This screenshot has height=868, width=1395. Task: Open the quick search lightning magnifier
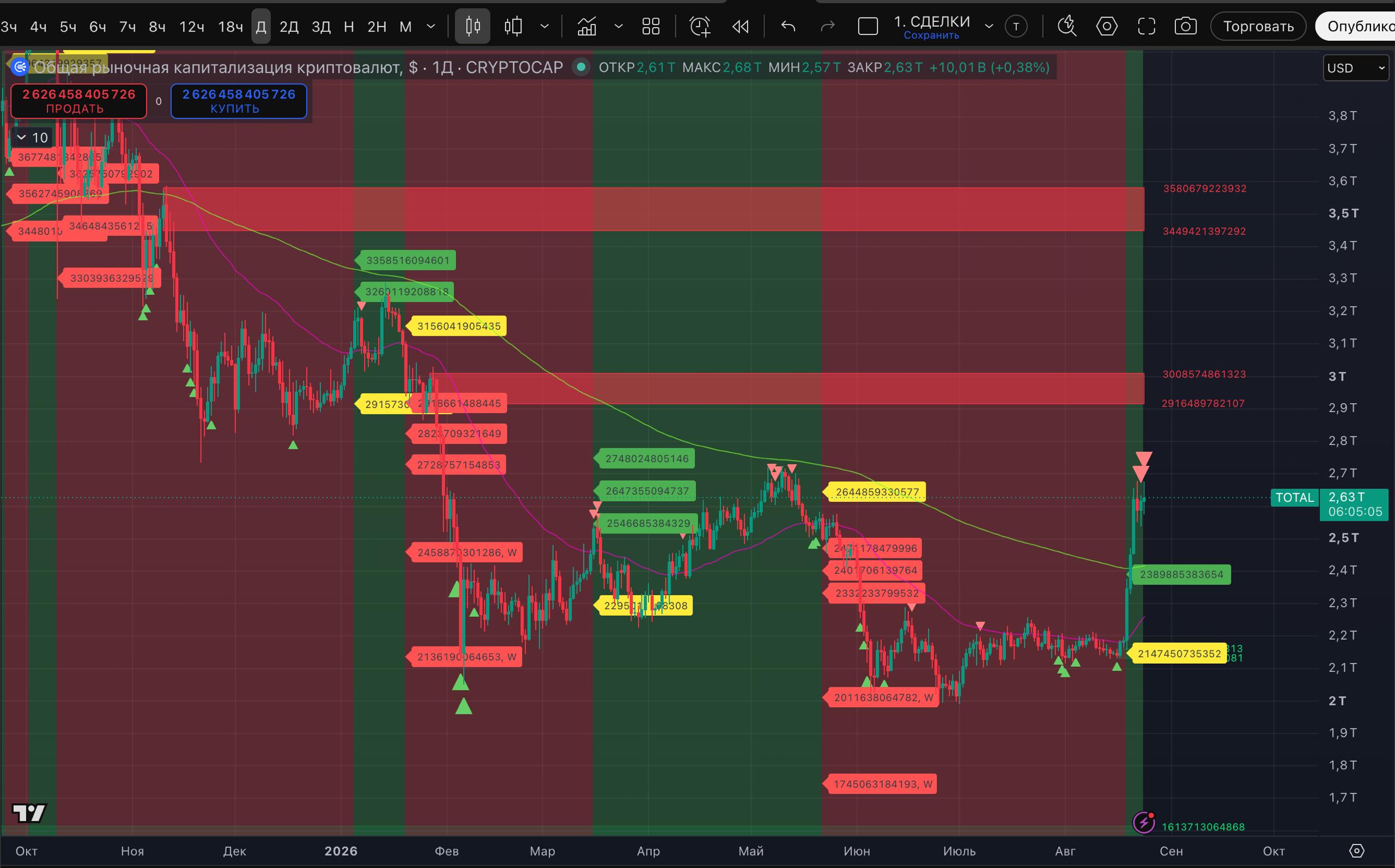pyautogui.click(x=1066, y=26)
